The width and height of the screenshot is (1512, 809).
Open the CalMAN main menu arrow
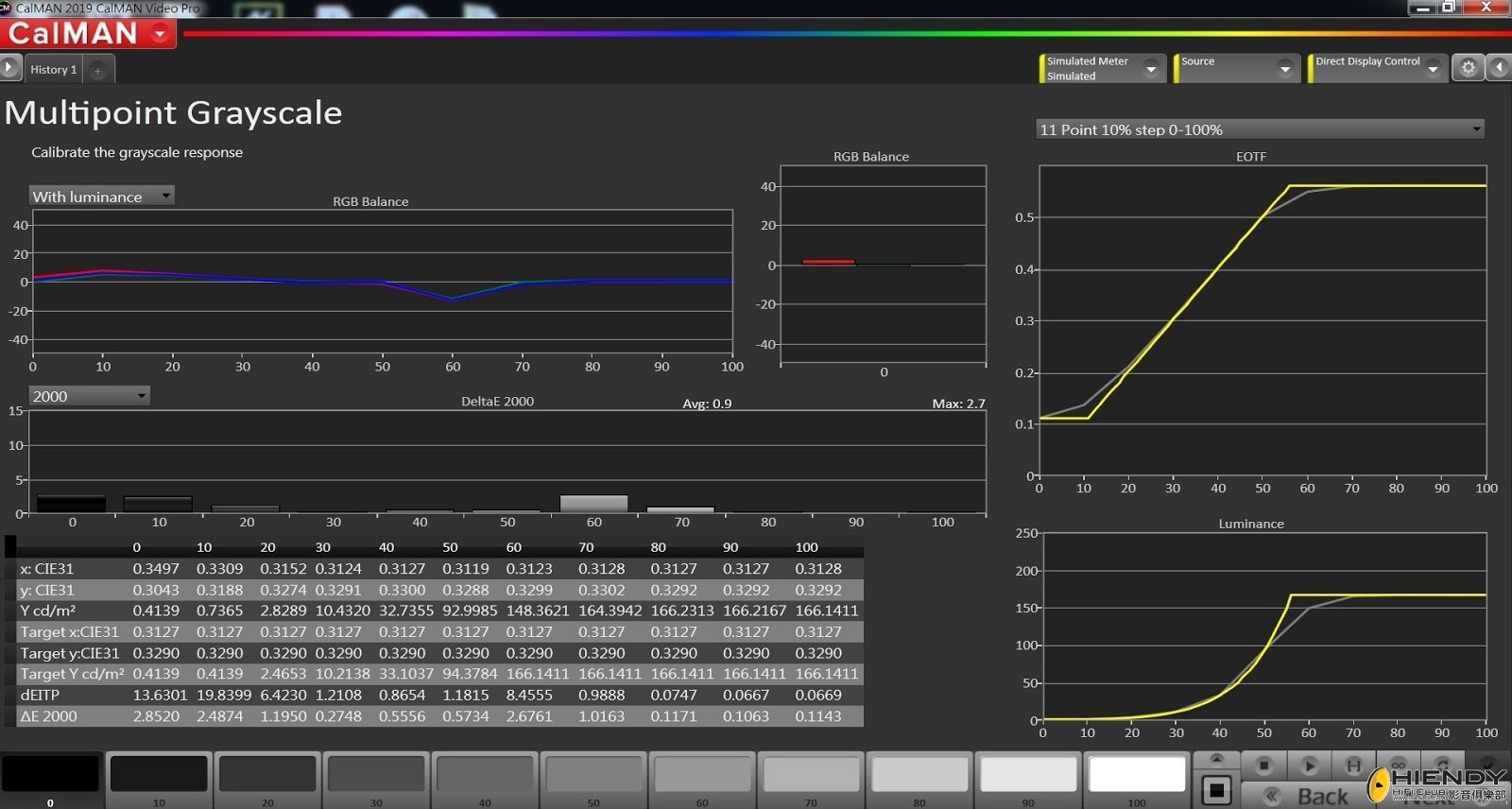[160, 34]
